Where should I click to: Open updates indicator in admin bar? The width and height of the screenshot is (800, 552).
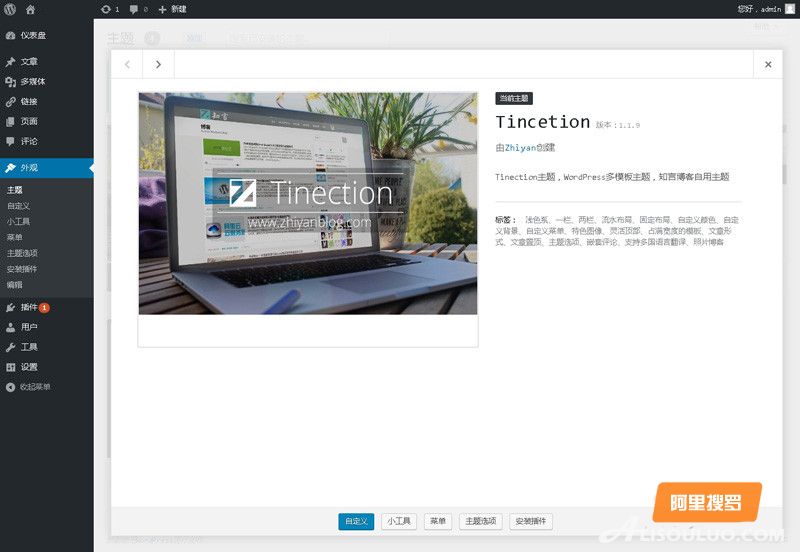click(110, 9)
